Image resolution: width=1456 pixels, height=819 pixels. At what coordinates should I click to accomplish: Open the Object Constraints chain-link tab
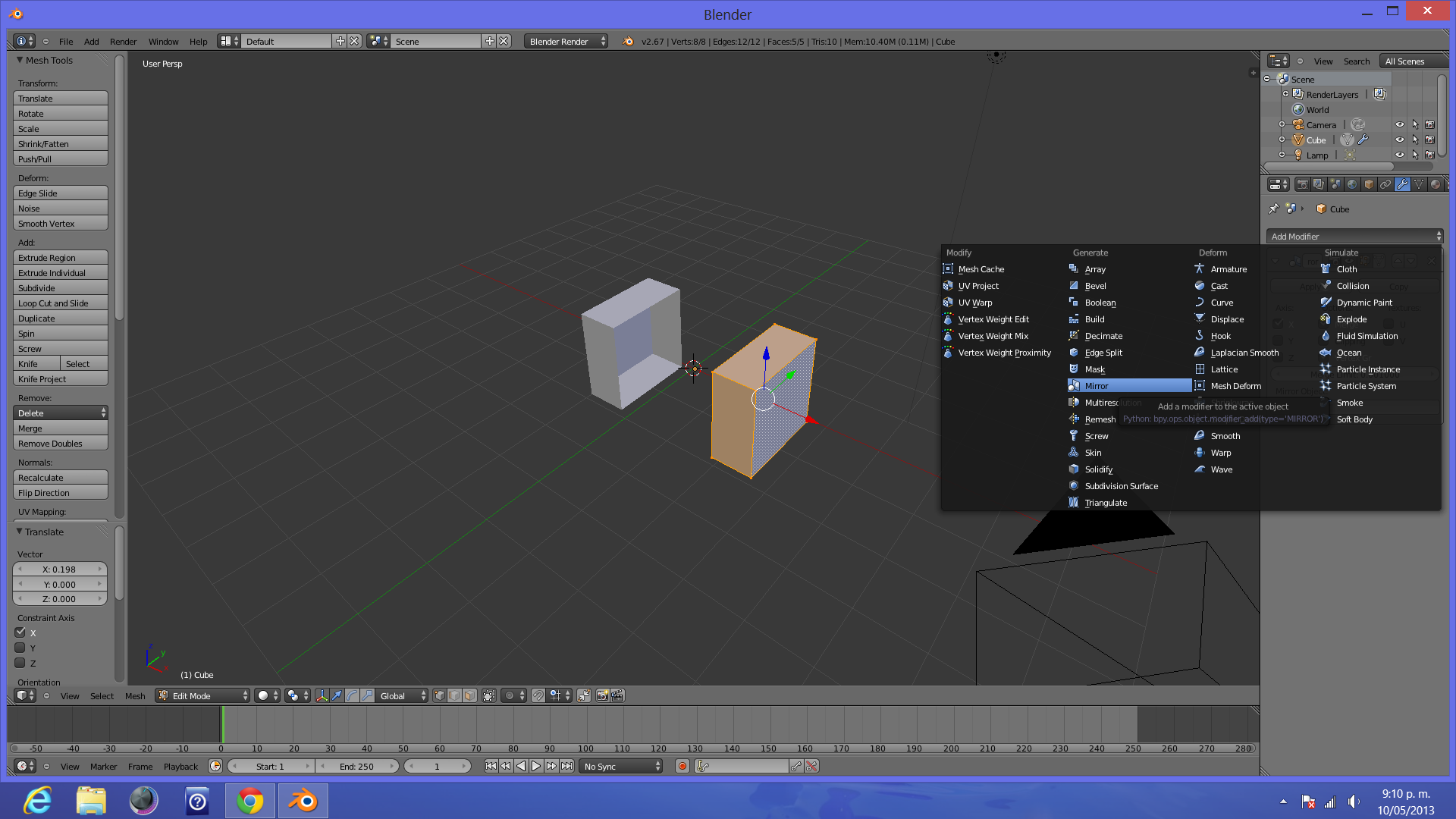(1385, 184)
